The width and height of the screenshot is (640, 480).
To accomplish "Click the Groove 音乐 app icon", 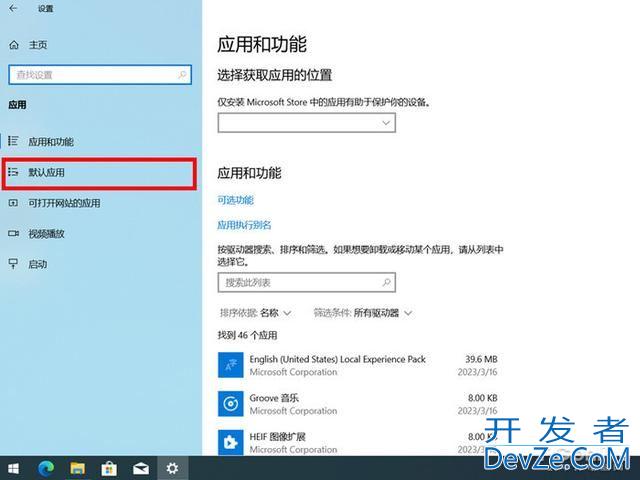I will [x=231, y=404].
